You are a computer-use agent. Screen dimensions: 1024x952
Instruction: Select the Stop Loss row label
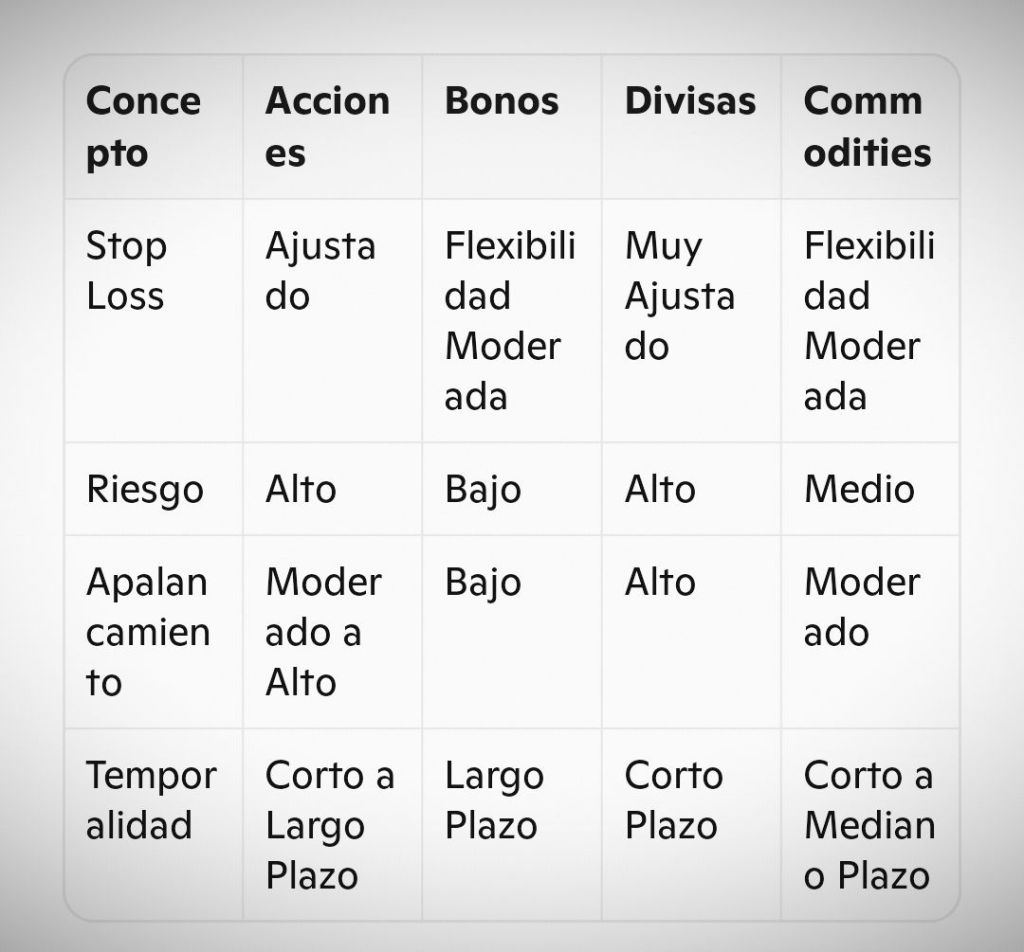tap(126, 271)
